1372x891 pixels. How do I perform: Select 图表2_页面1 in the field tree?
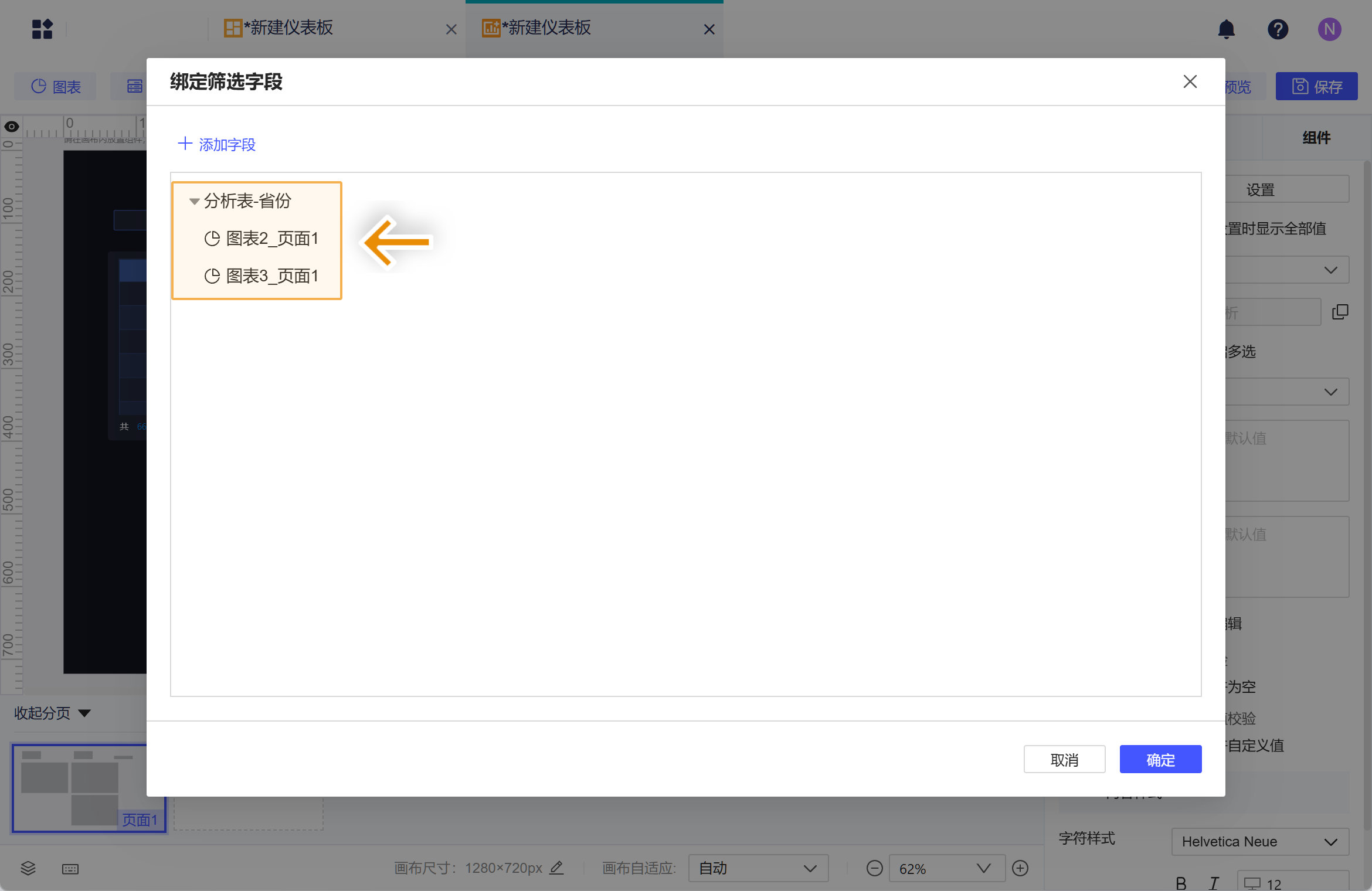tap(271, 239)
